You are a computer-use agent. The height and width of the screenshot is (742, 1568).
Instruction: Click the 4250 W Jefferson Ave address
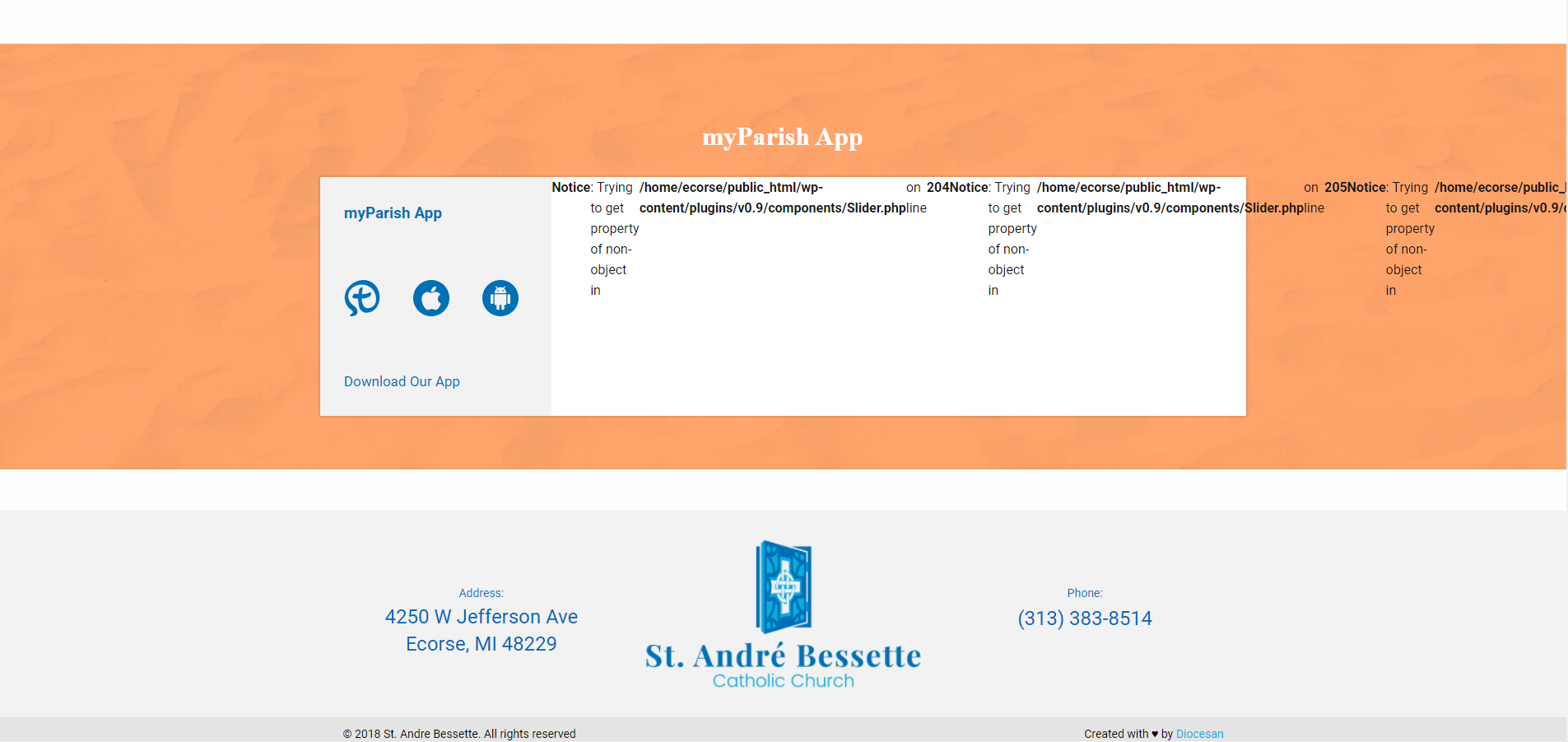(482, 617)
